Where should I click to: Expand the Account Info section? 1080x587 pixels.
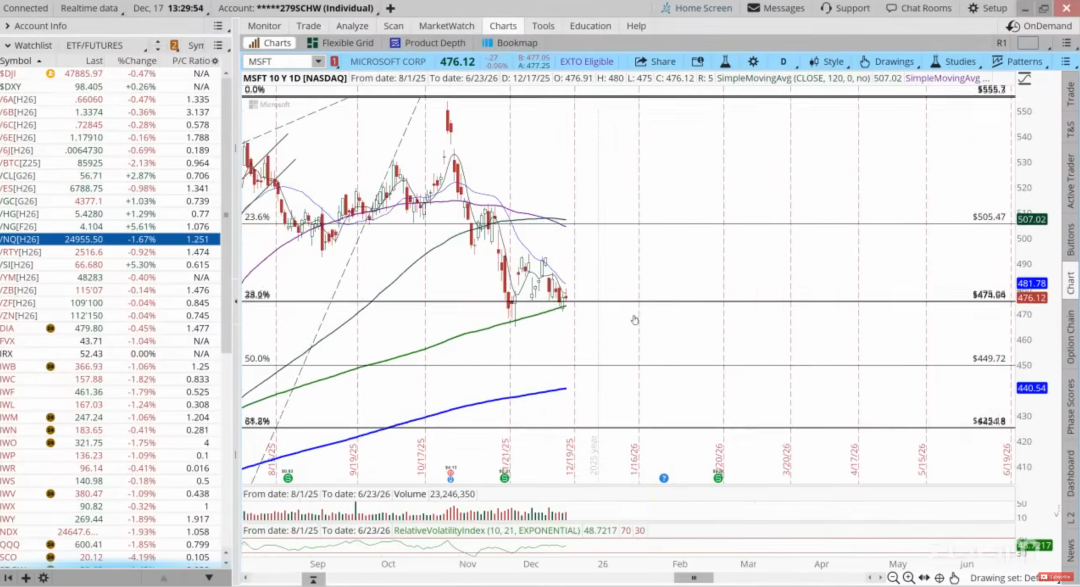(36, 25)
